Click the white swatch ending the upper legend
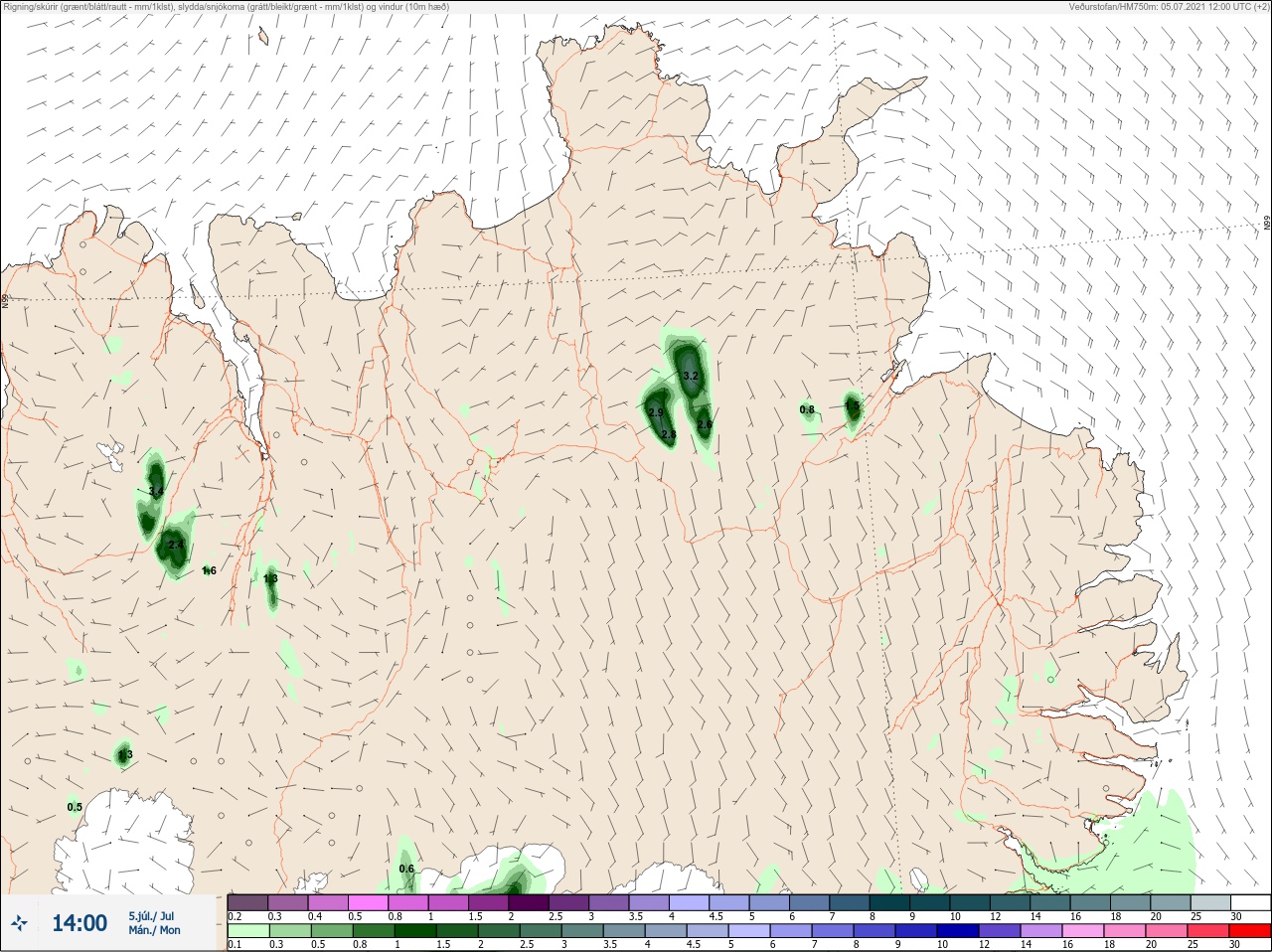Viewport: 1272px width, 952px height. (x=1250, y=901)
